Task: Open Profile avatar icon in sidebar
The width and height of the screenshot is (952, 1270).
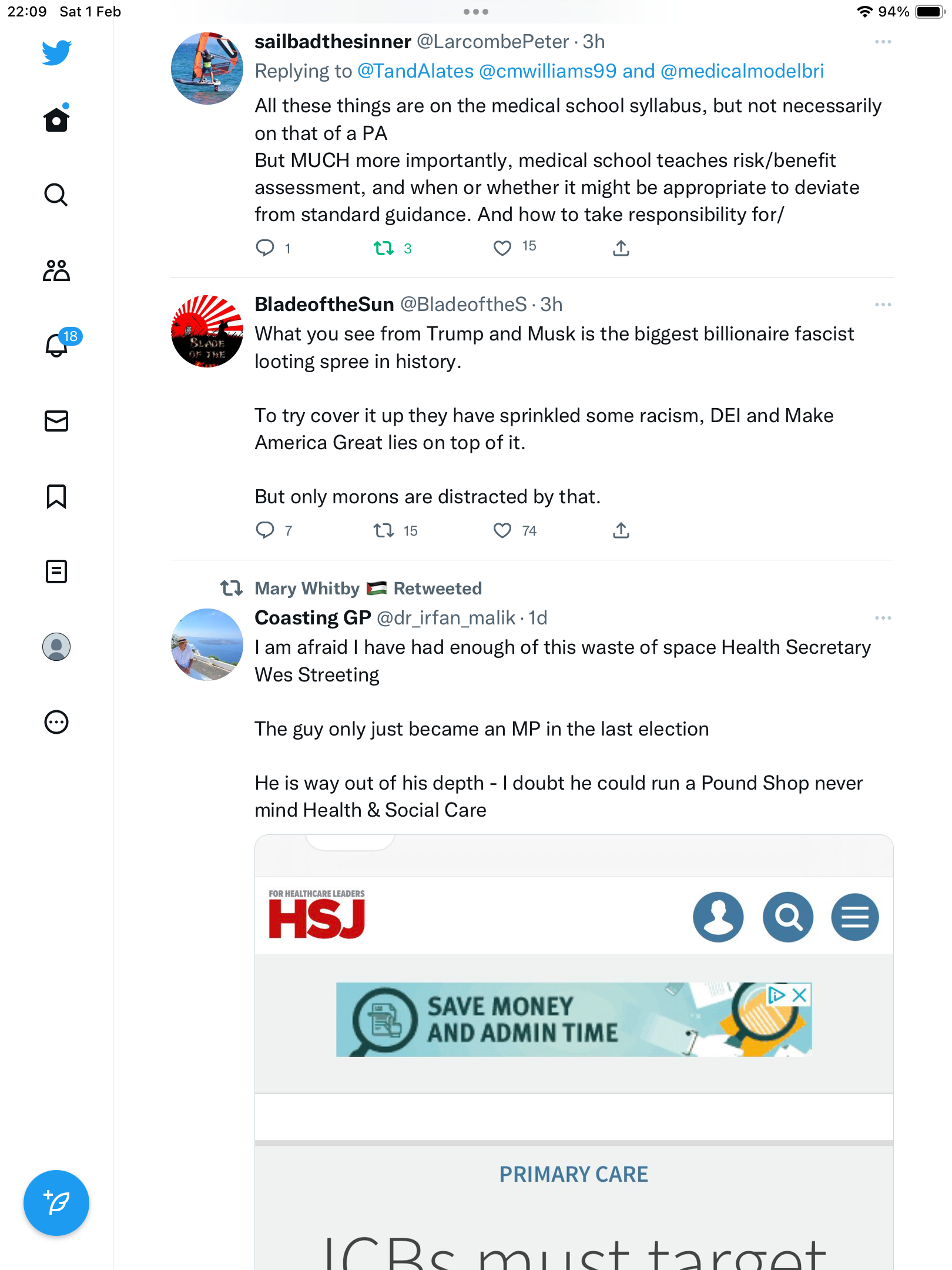Action: pyautogui.click(x=56, y=647)
